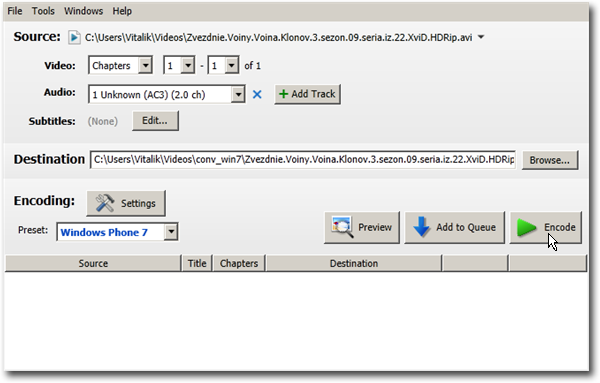Remove the audio track with blue X
600x383 pixels.
[x=257, y=94]
